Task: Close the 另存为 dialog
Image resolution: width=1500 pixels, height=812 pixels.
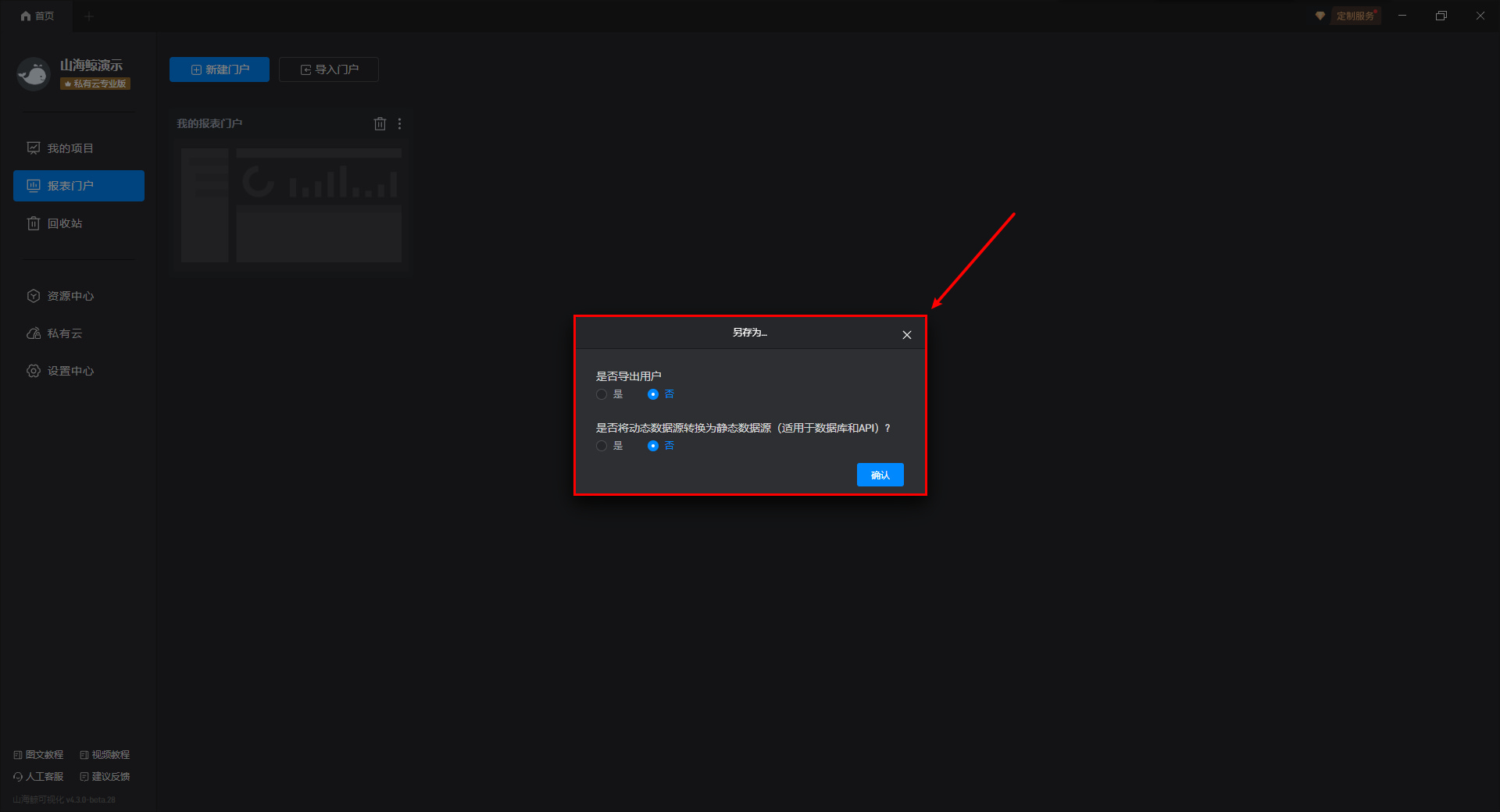Action: (906, 335)
